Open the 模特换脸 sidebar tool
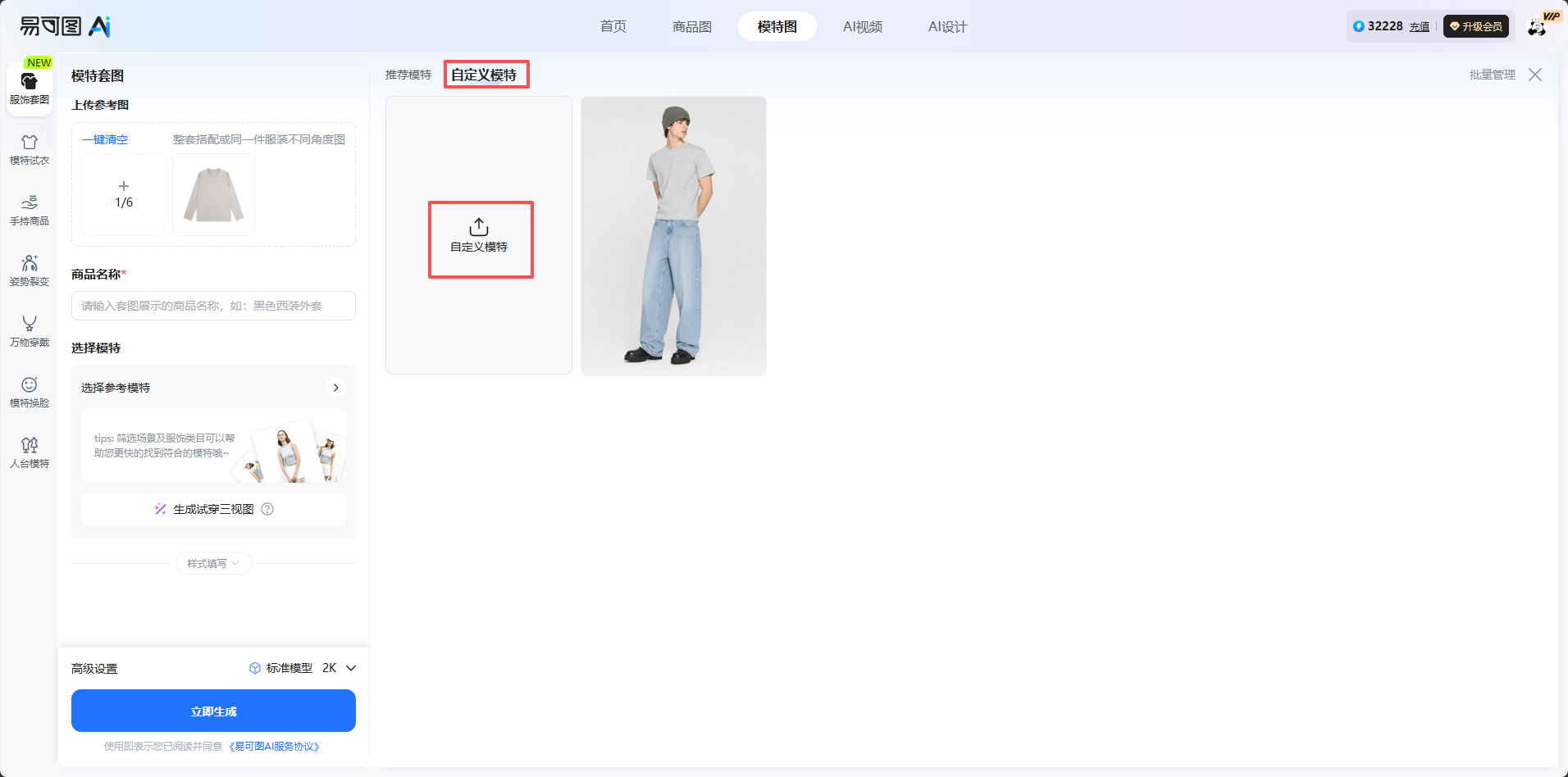Screen dimensions: 1568x777 (30, 393)
